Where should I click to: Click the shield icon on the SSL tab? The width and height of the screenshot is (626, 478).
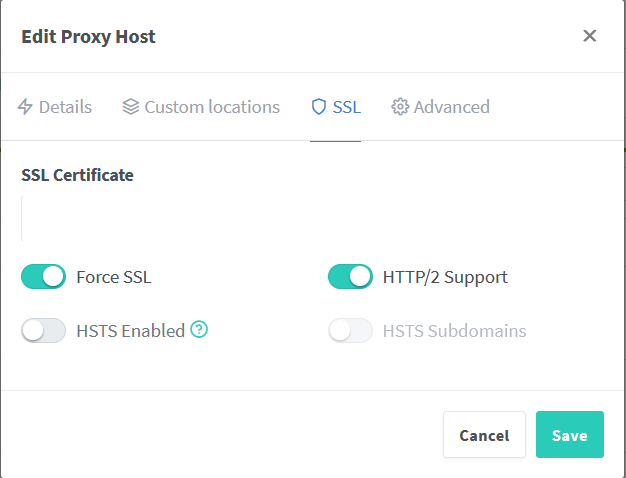coord(319,107)
